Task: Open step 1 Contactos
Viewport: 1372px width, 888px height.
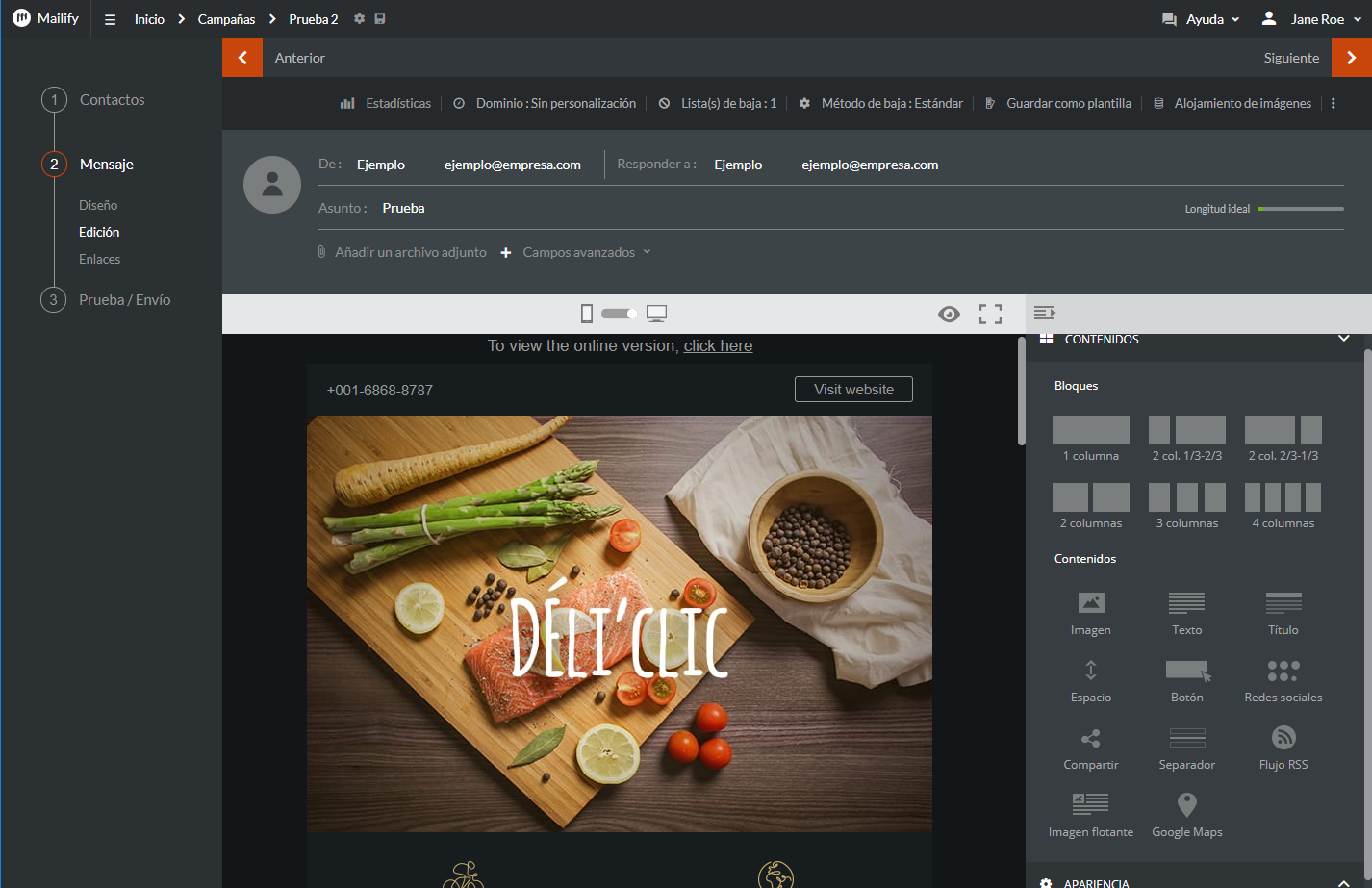Action: (x=93, y=100)
